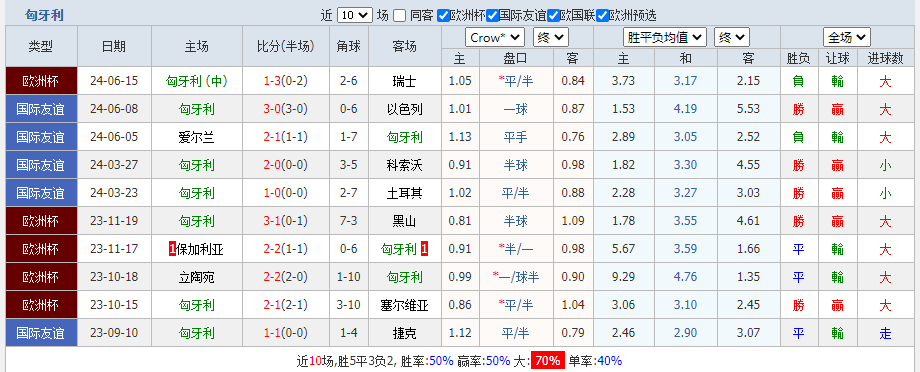920x372 pixels.
Task: Open the 1-3(0-2) score link
Action: (x=286, y=81)
